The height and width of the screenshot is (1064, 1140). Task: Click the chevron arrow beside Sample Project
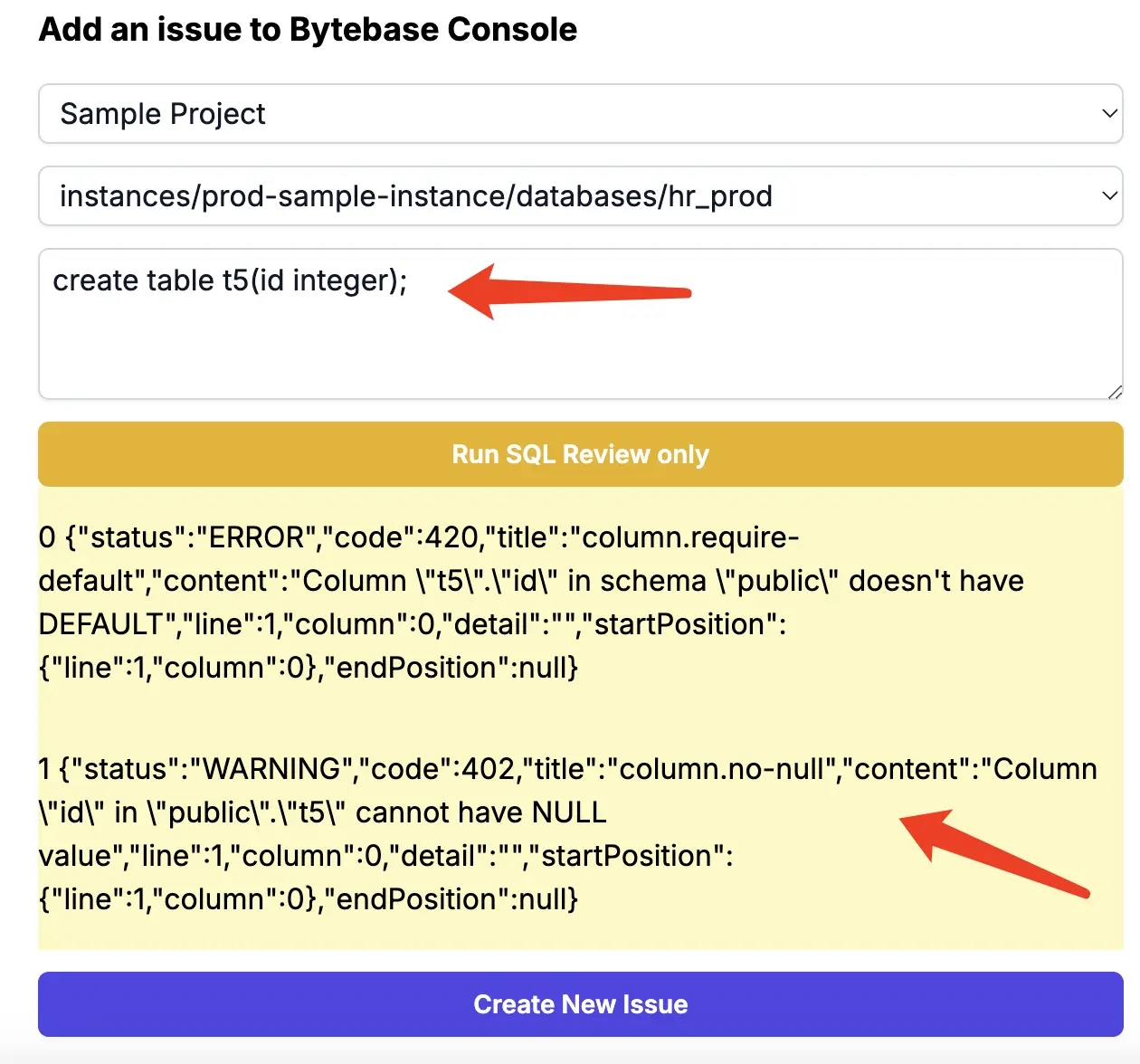1109,114
